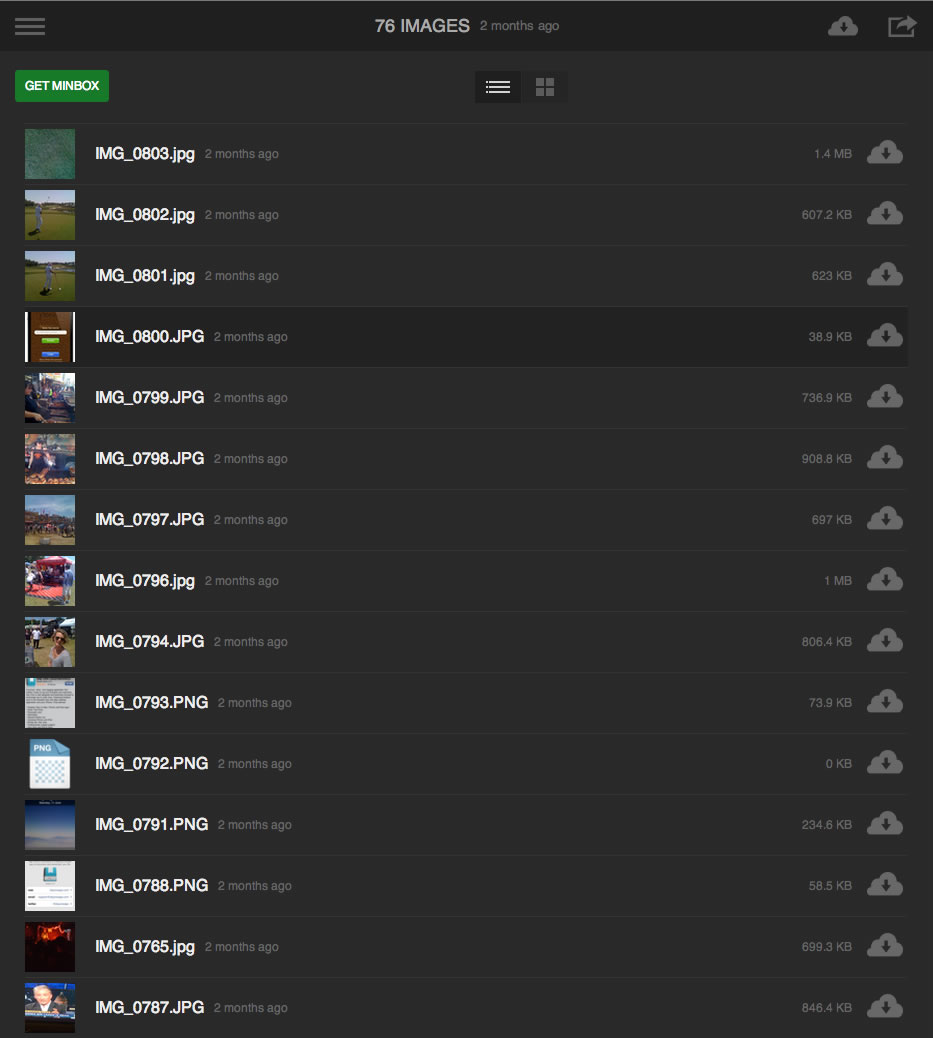The image size is (933, 1038).
Task: Open the IMG_0793.PNG file name link
Action: (x=152, y=702)
